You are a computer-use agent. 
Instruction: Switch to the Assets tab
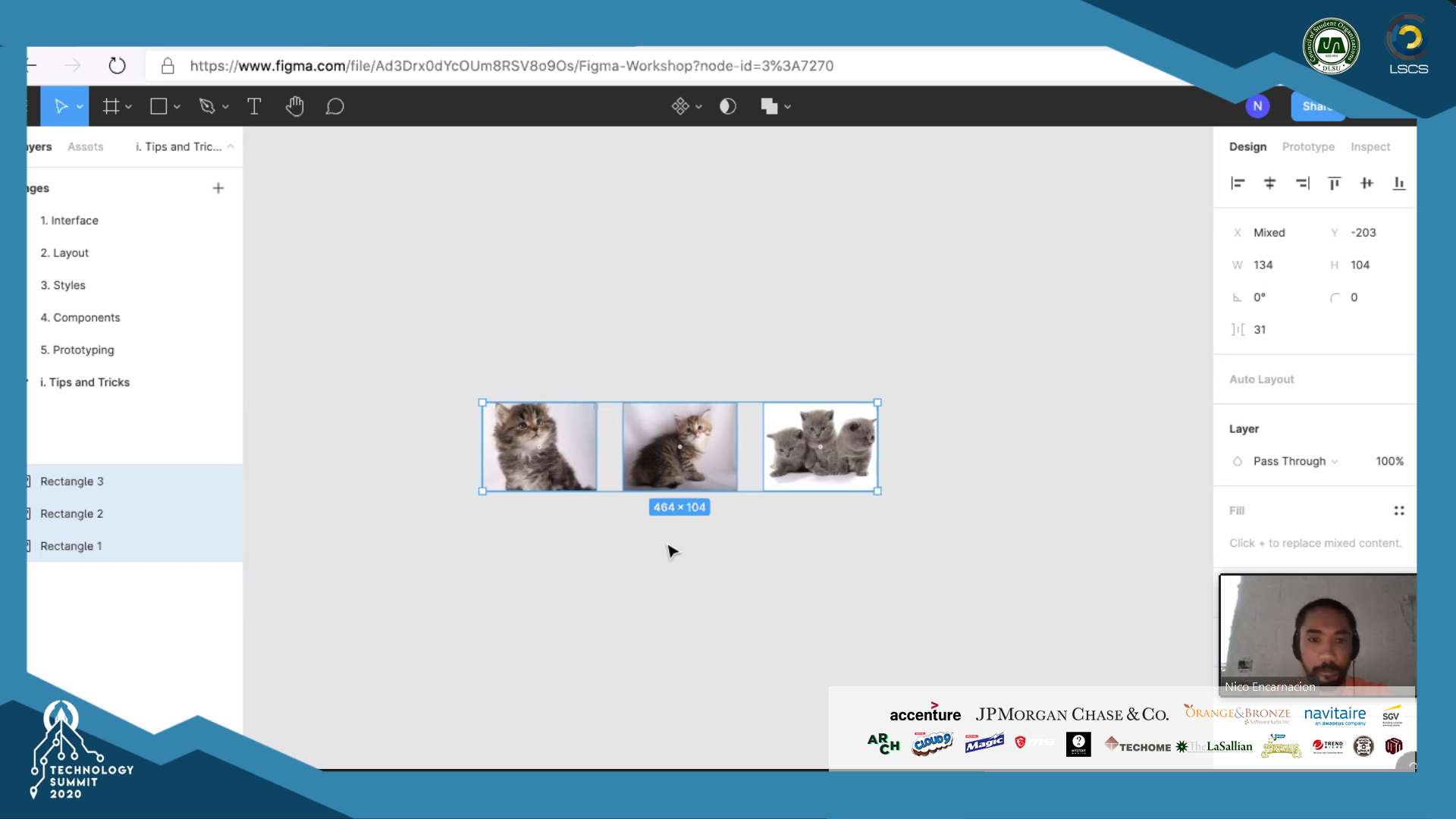click(x=85, y=147)
